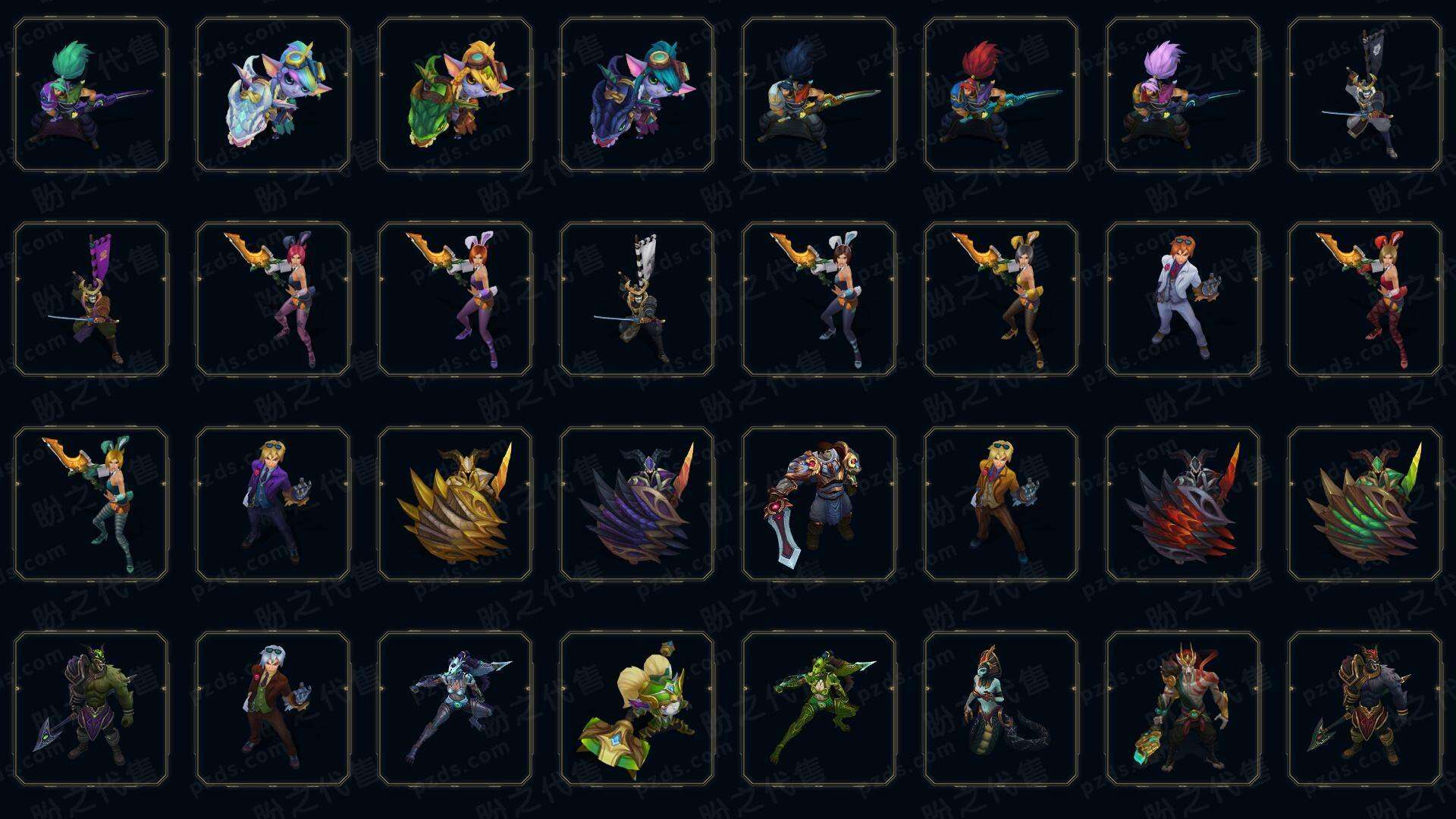The image size is (1456, 819).
Task: Select the samurai with purple banner
Action: 91,299
